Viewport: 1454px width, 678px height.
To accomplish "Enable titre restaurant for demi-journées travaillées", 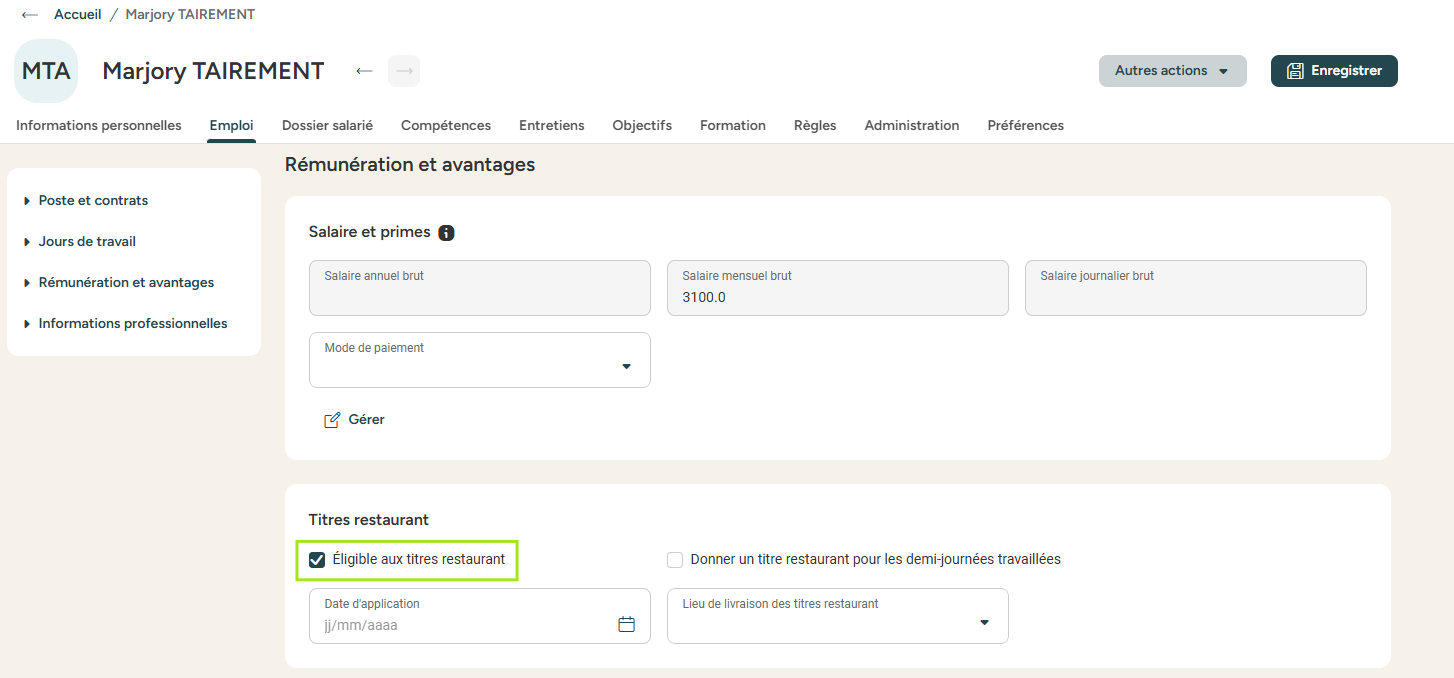I will coord(675,560).
